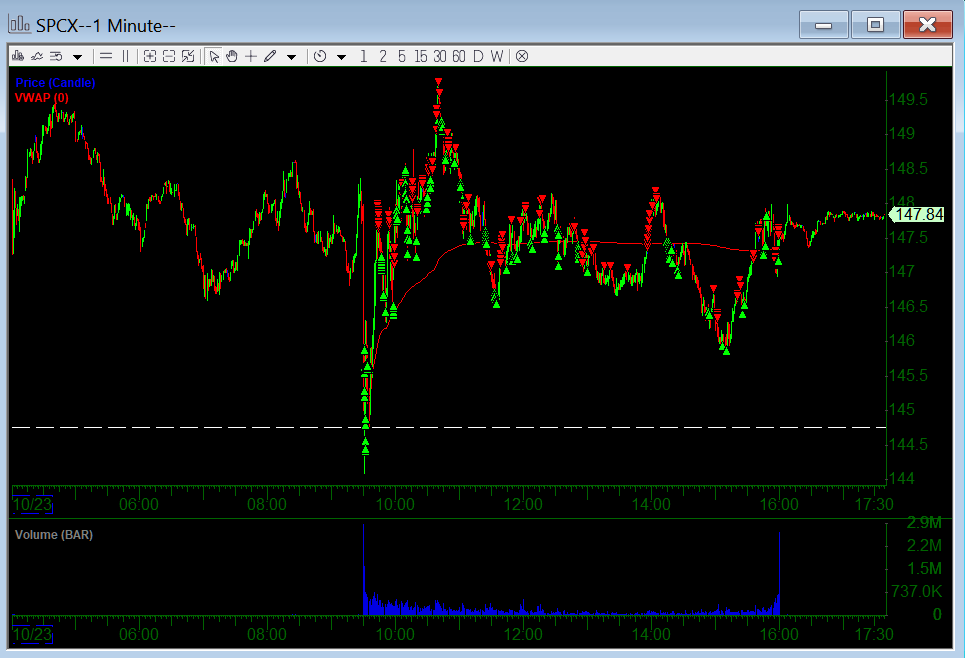Click the circled X clear icon
This screenshot has height=658, width=965.
click(522, 57)
